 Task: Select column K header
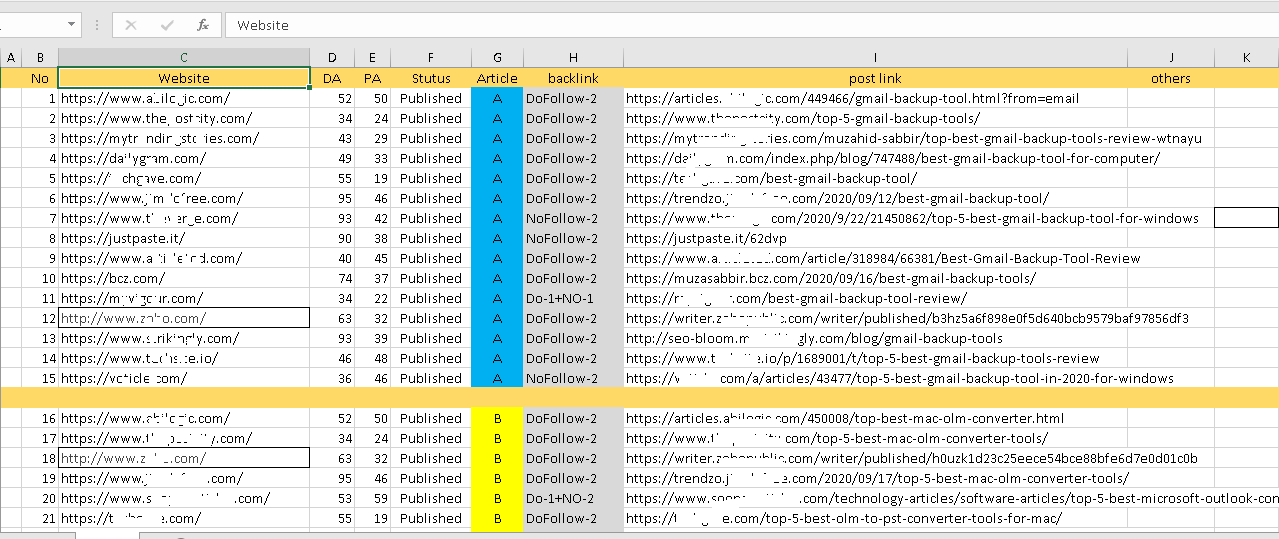click(1246, 58)
